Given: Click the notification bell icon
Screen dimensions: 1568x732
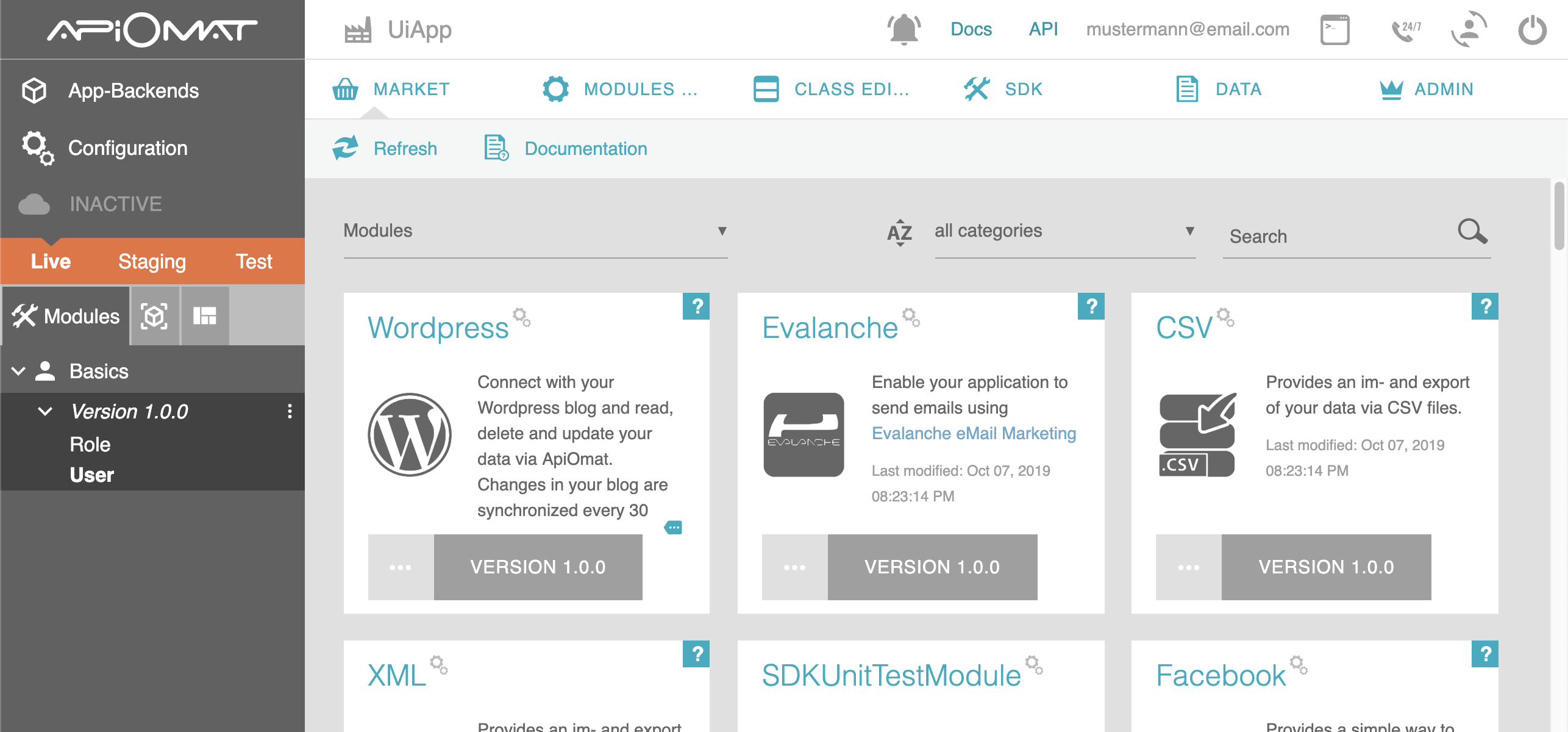Looking at the screenshot, I should pos(904,29).
